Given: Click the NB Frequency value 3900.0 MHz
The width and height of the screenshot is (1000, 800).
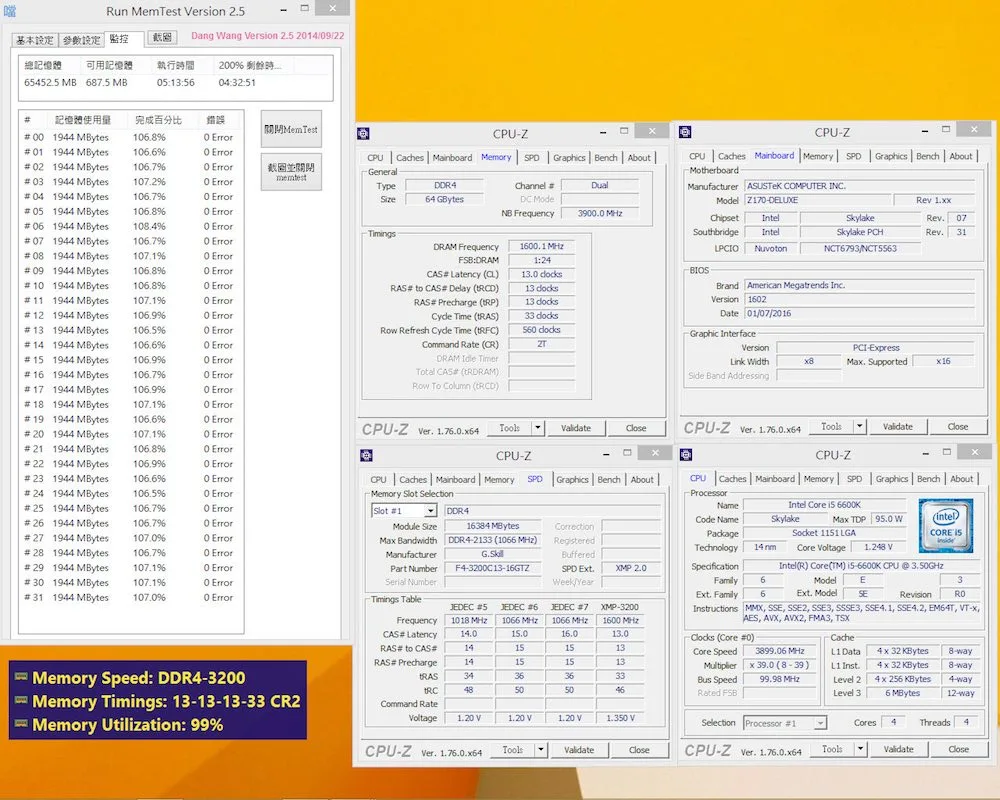Looking at the screenshot, I should coord(599,214).
